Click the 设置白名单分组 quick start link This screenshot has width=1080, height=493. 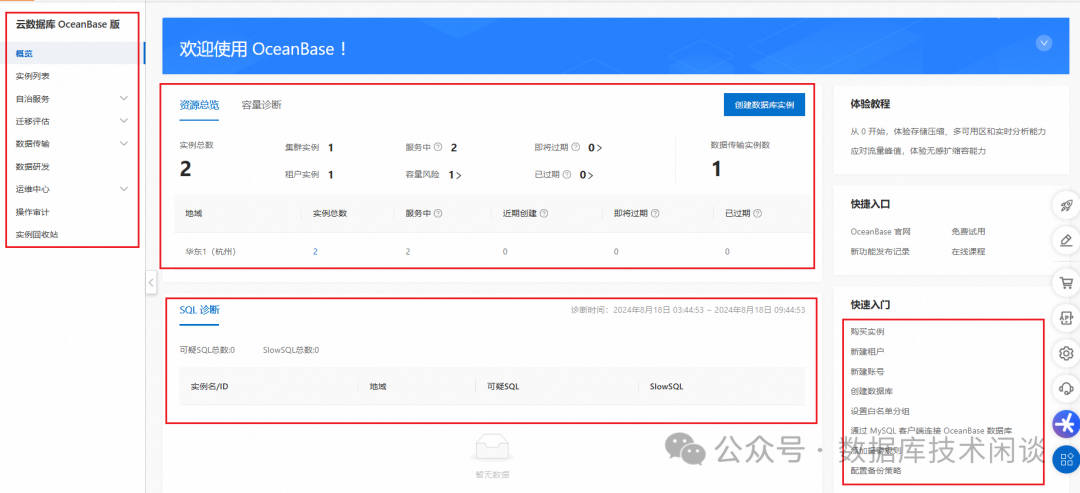click(x=880, y=411)
